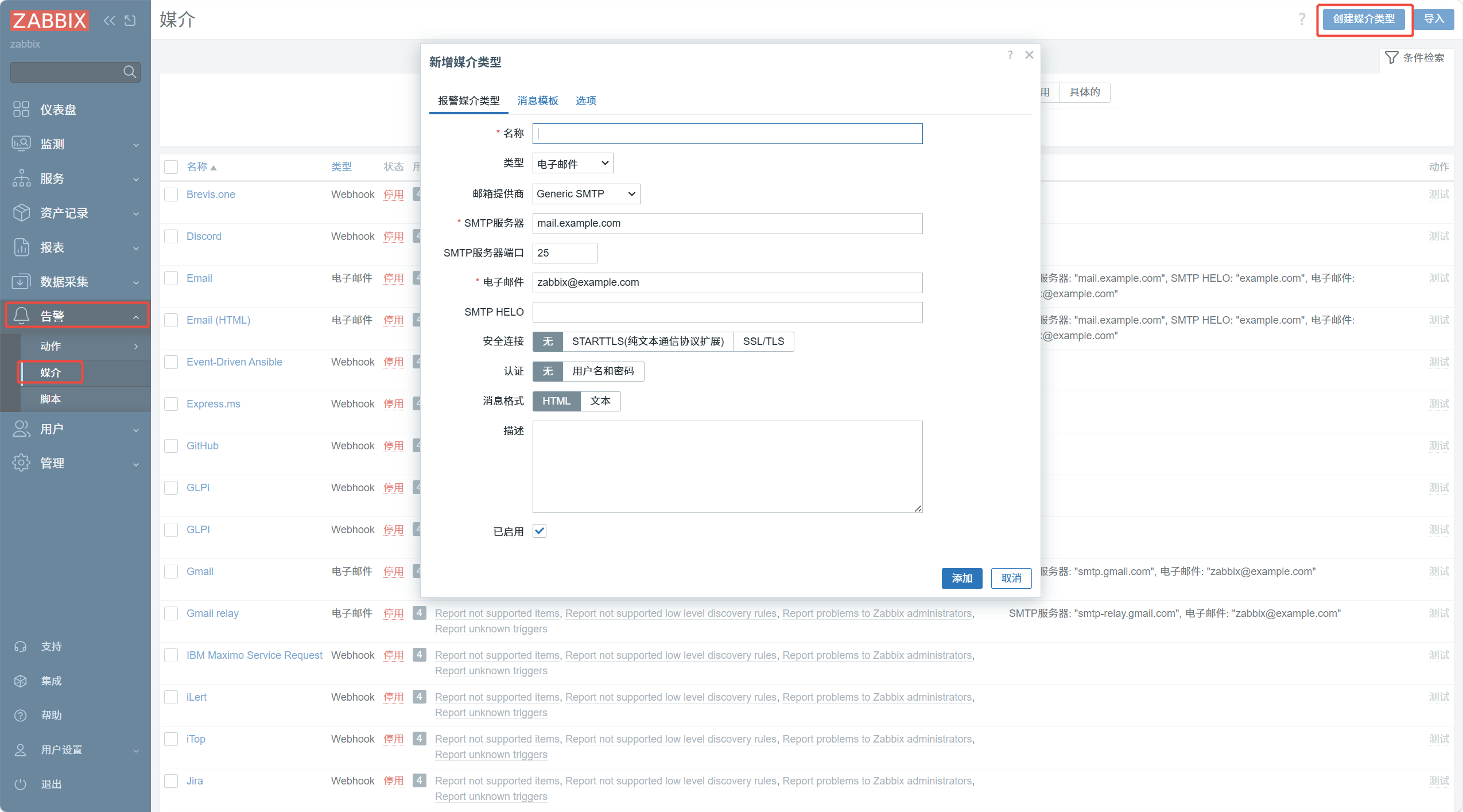Click the SMTP服务器端口 field
Viewport: 1463px width, 812px height.
point(565,253)
